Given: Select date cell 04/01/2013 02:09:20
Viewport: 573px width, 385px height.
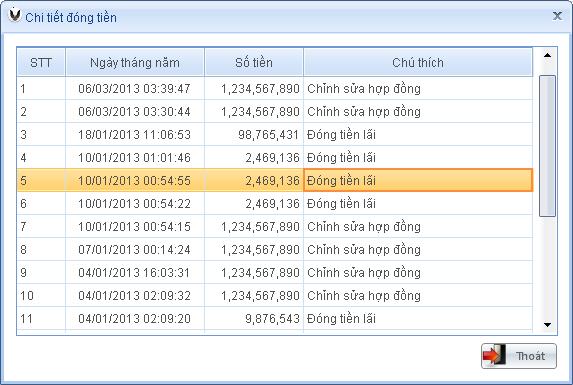Looking at the screenshot, I should point(134,319).
